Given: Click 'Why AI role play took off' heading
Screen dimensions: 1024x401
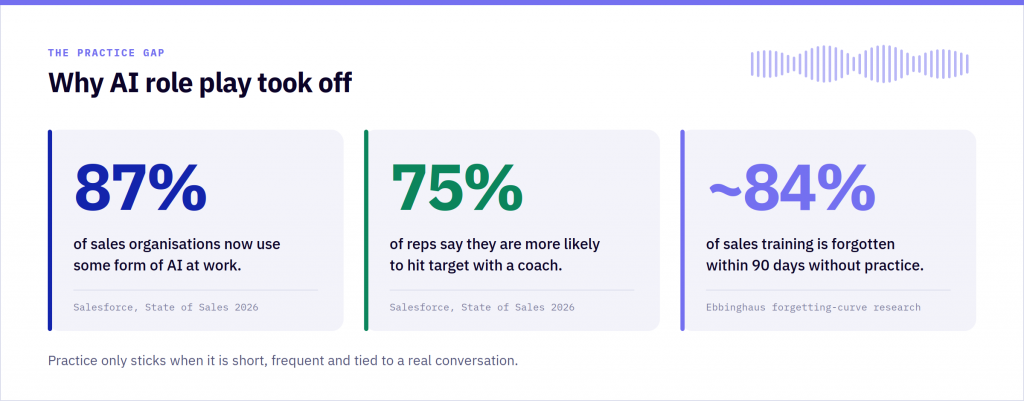Looking at the screenshot, I should (x=200, y=83).
